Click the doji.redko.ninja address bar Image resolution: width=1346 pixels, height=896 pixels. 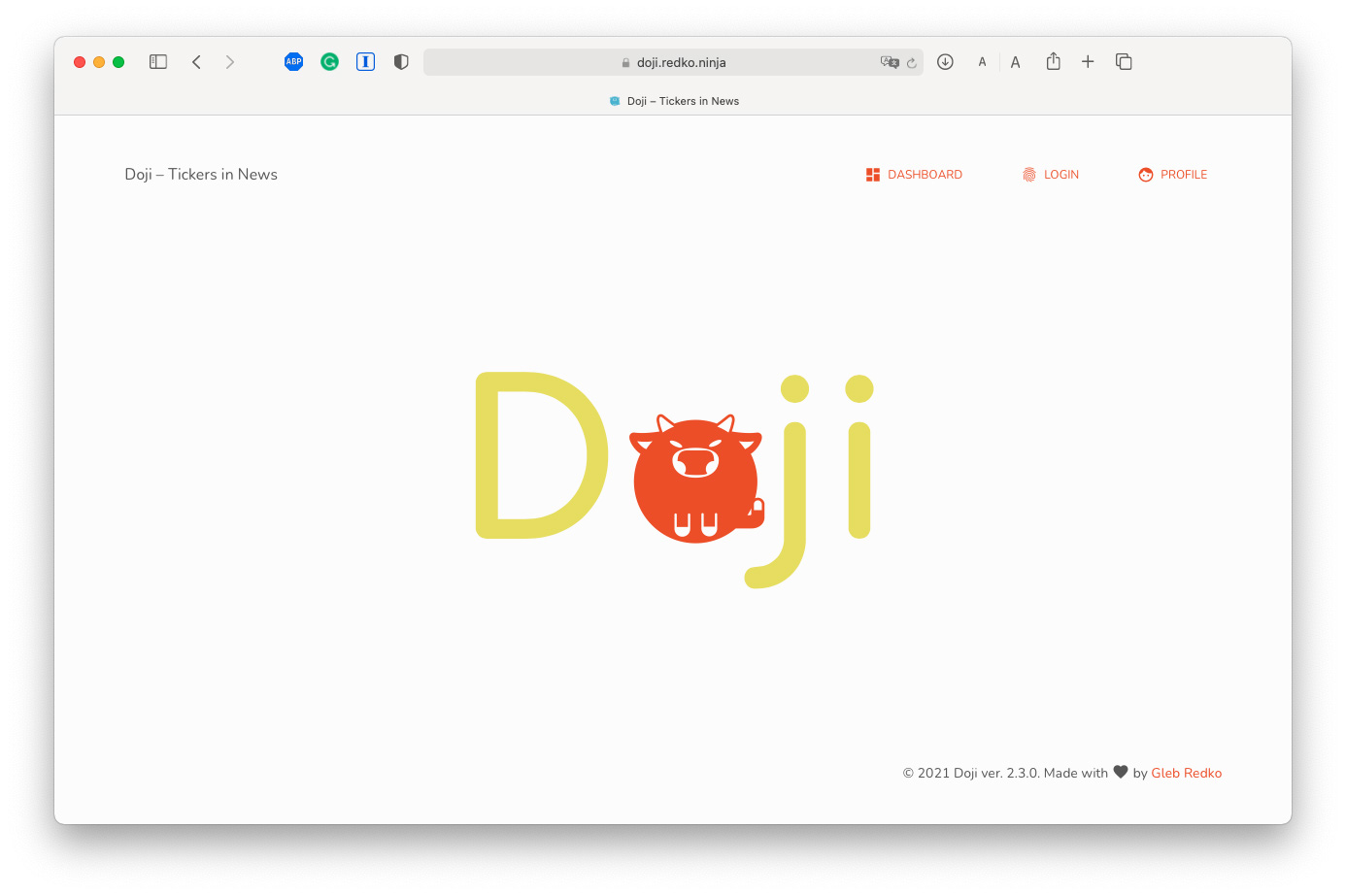[680, 62]
